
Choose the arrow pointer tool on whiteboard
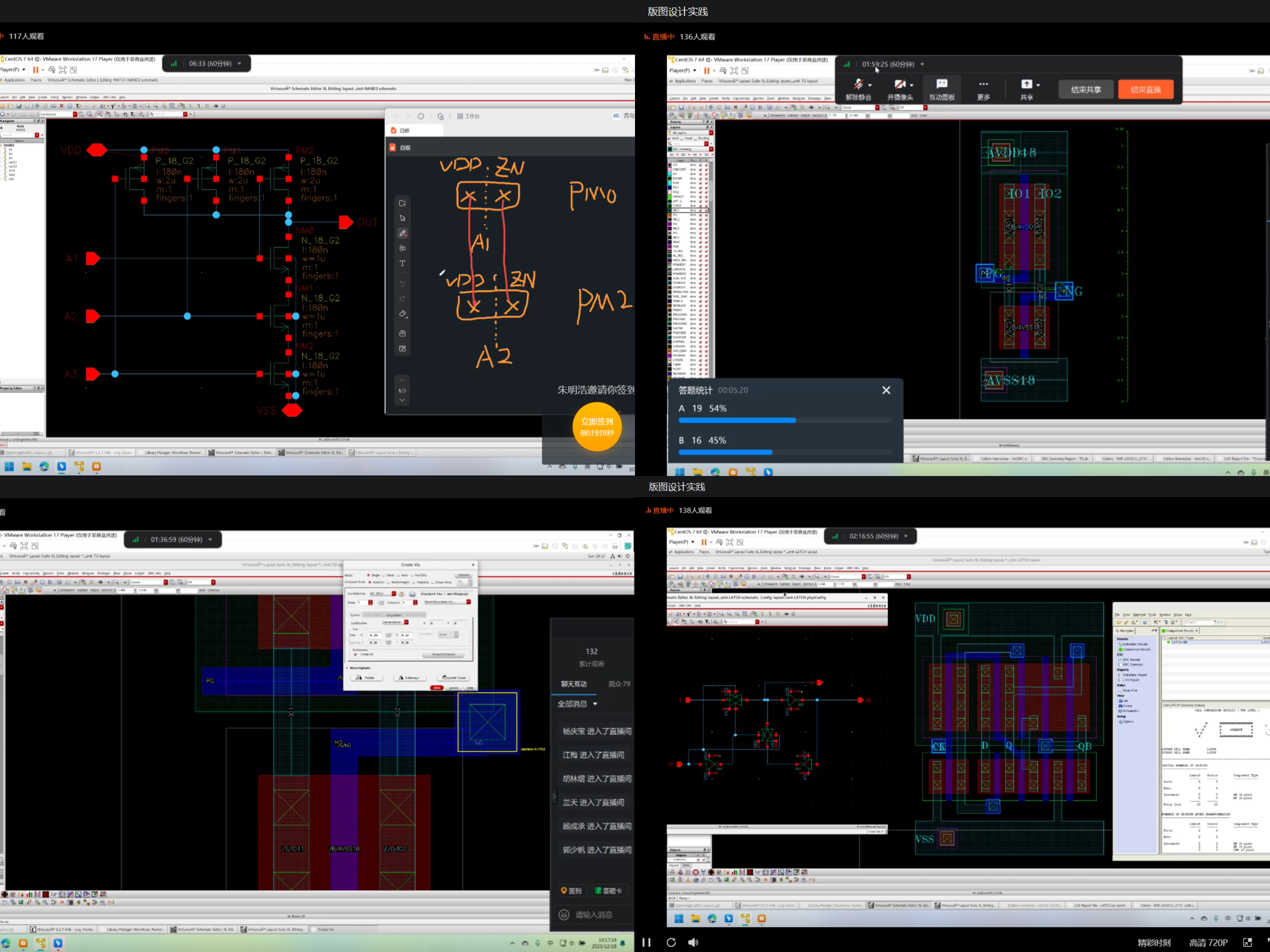click(402, 218)
